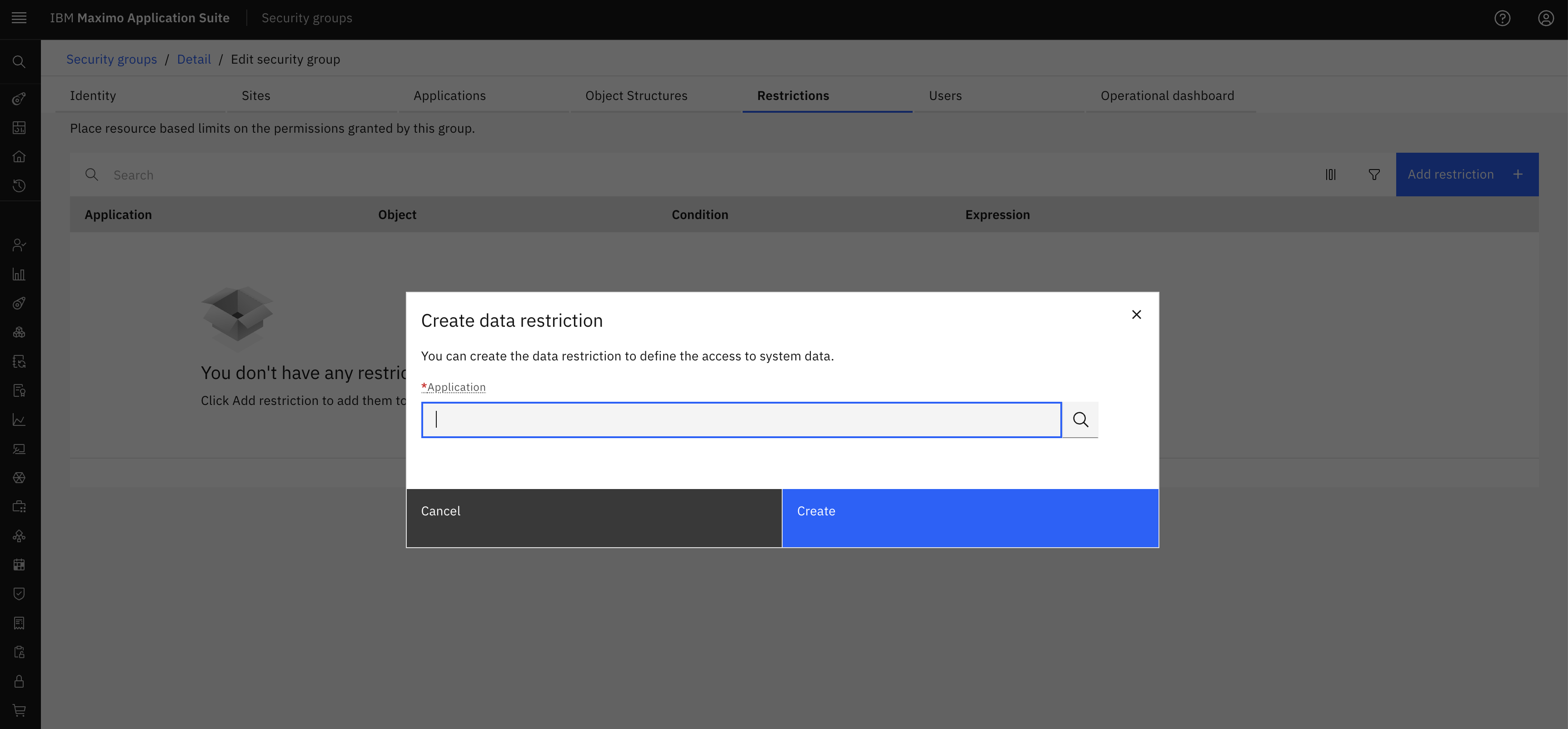
Task: Switch to the Sites tab
Action: point(312,95)
